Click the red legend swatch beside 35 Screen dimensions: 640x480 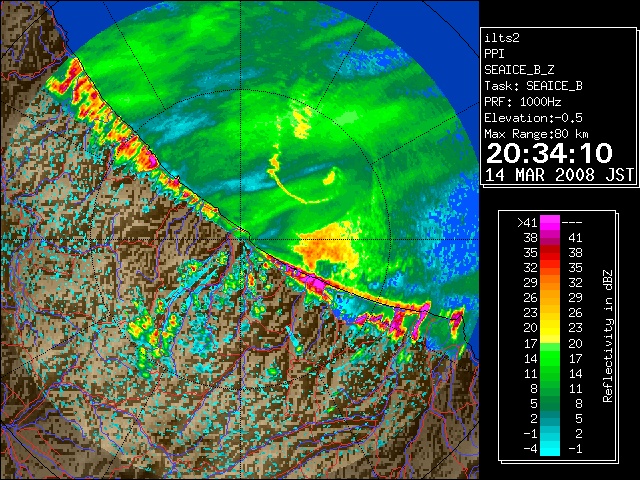[550, 253]
